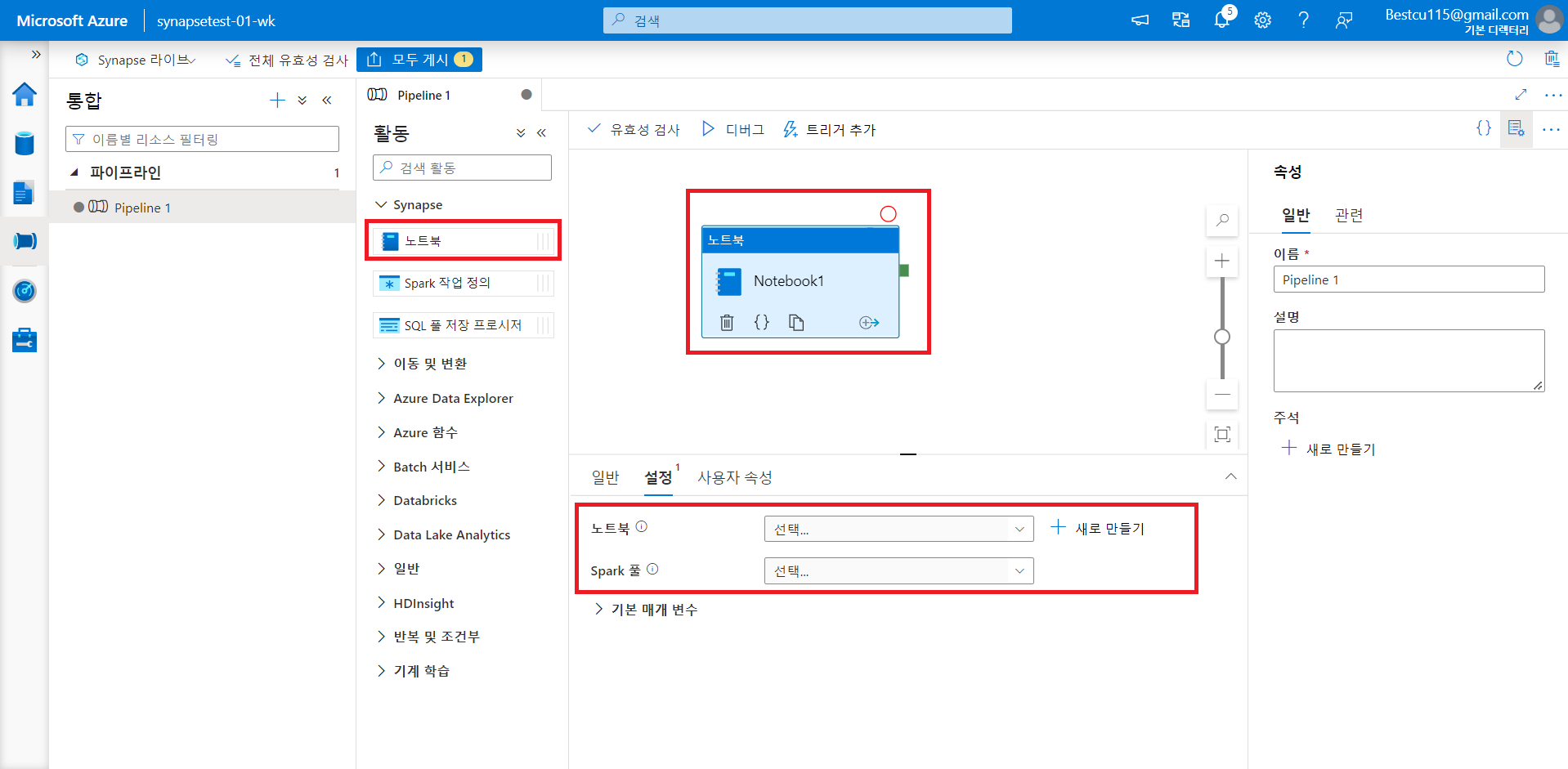The height and width of the screenshot is (769, 1568).
Task: Delete the Notebook1 activity via trash icon
Action: click(727, 323)
